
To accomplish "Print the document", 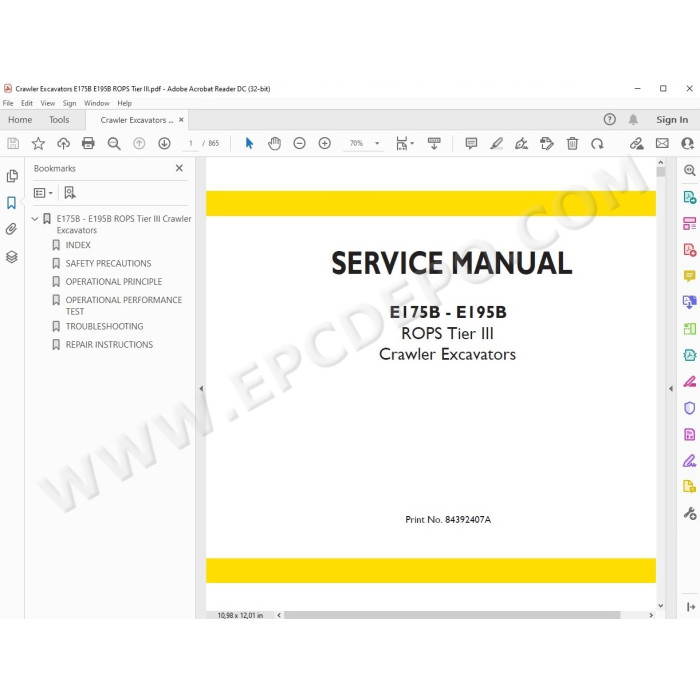I will pyautogui.click(x=88, y=143).
